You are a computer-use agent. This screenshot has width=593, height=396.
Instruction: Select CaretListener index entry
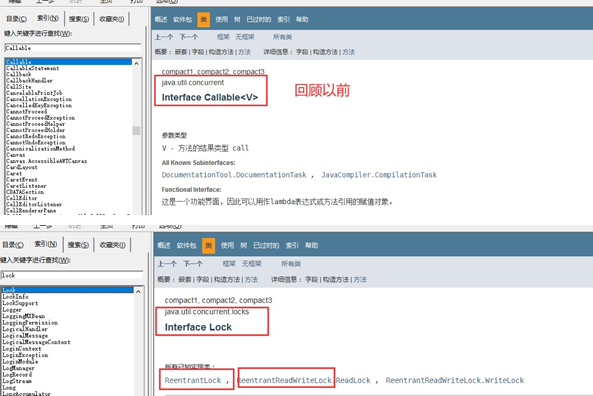26,186
